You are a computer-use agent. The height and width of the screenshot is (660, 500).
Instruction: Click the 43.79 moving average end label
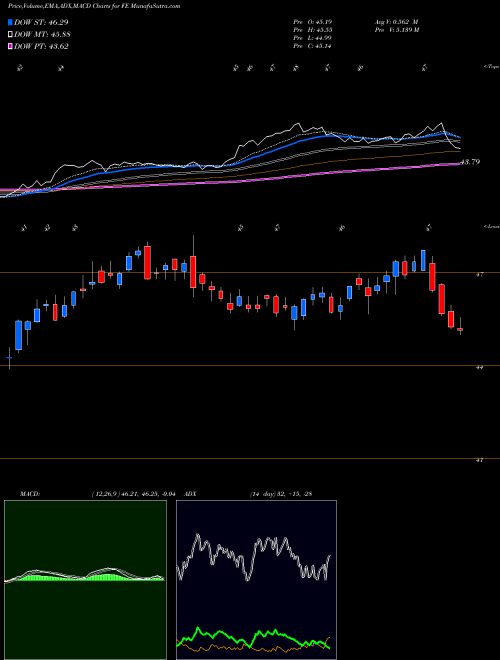tap(471, 162)
